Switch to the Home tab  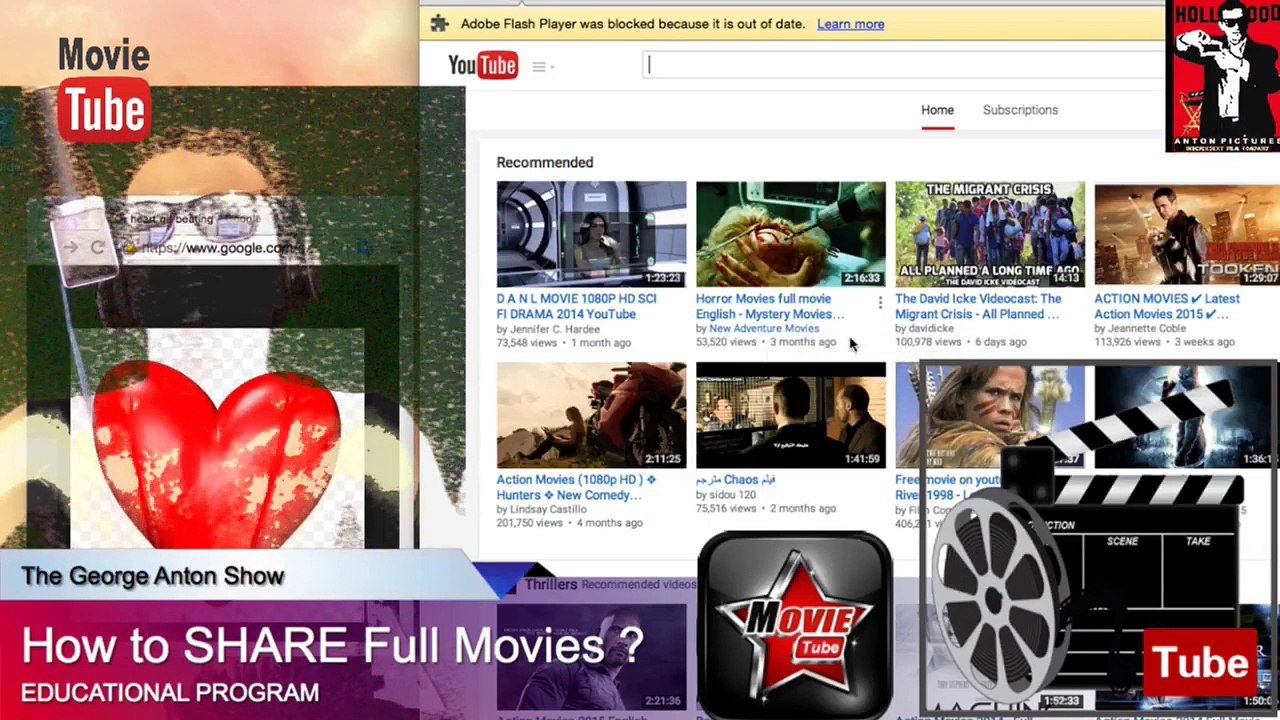937,110
